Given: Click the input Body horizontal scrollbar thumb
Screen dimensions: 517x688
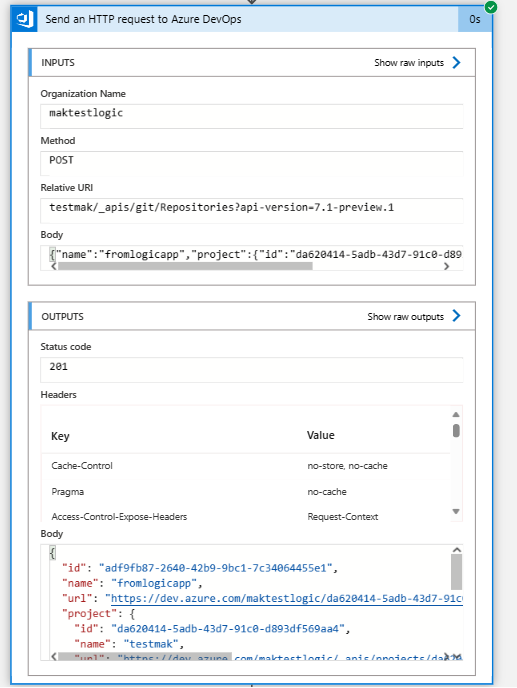Looking at the screenshot, I should tap(185, 266).
